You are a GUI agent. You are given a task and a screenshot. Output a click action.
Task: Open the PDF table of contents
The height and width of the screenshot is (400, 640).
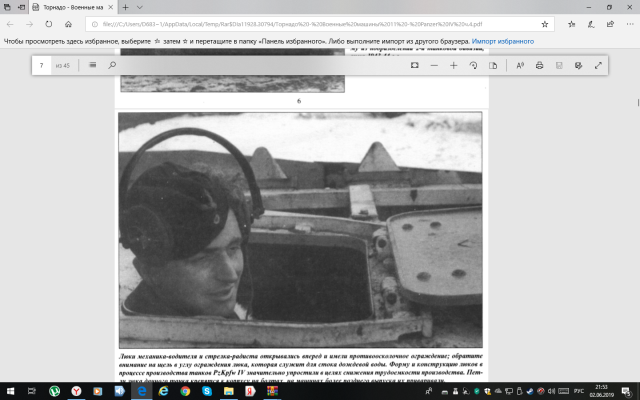pos(93,65)
